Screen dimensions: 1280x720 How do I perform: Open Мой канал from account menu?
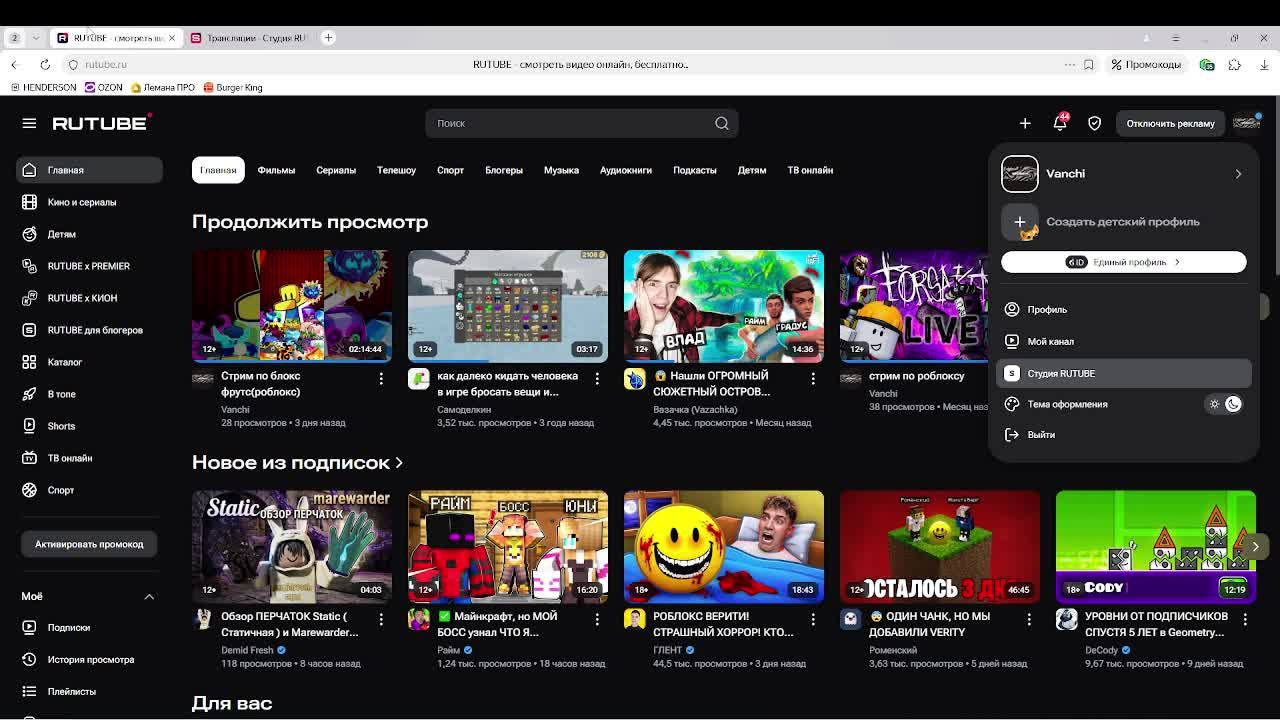1124,341
